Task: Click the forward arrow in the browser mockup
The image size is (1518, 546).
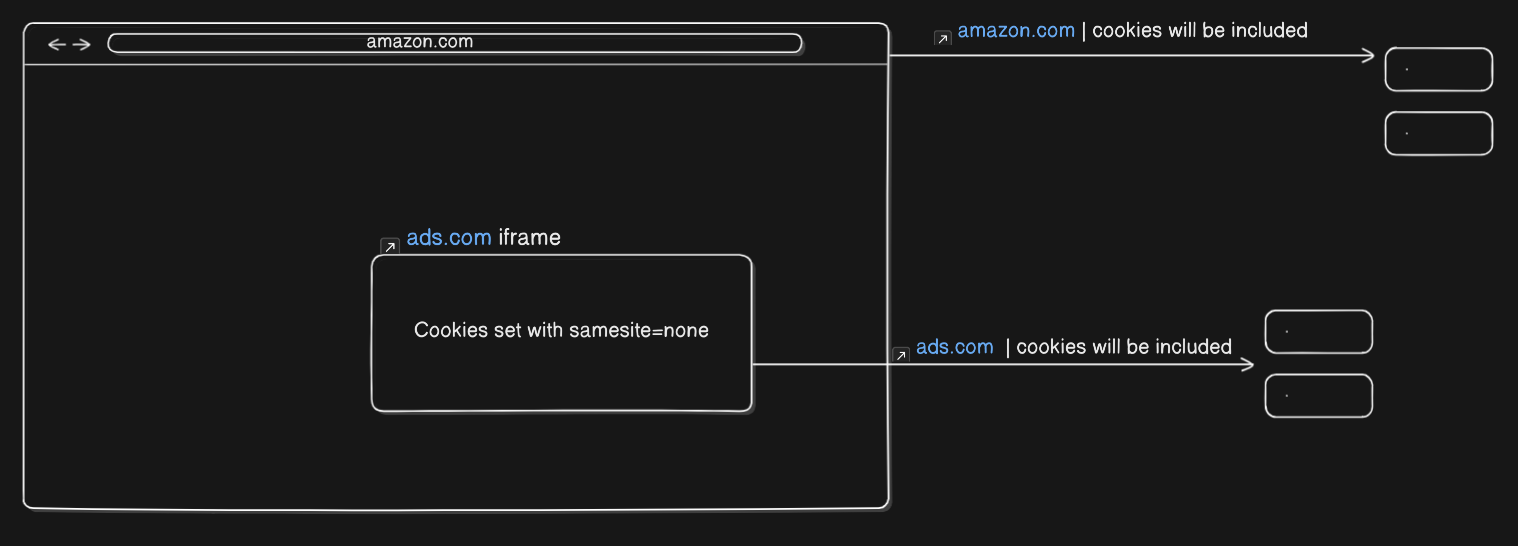Action: click(82, 44)
